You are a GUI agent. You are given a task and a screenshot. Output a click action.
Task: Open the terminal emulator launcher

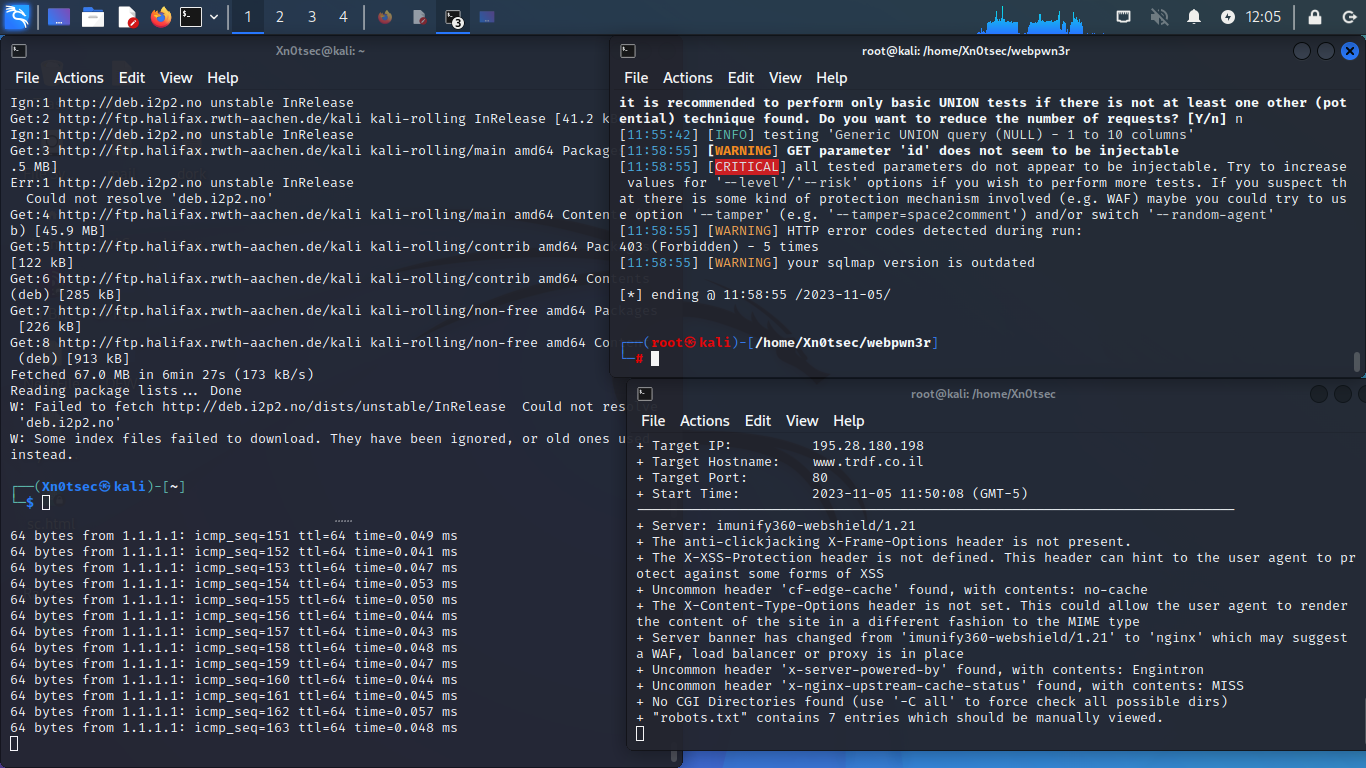191,17
